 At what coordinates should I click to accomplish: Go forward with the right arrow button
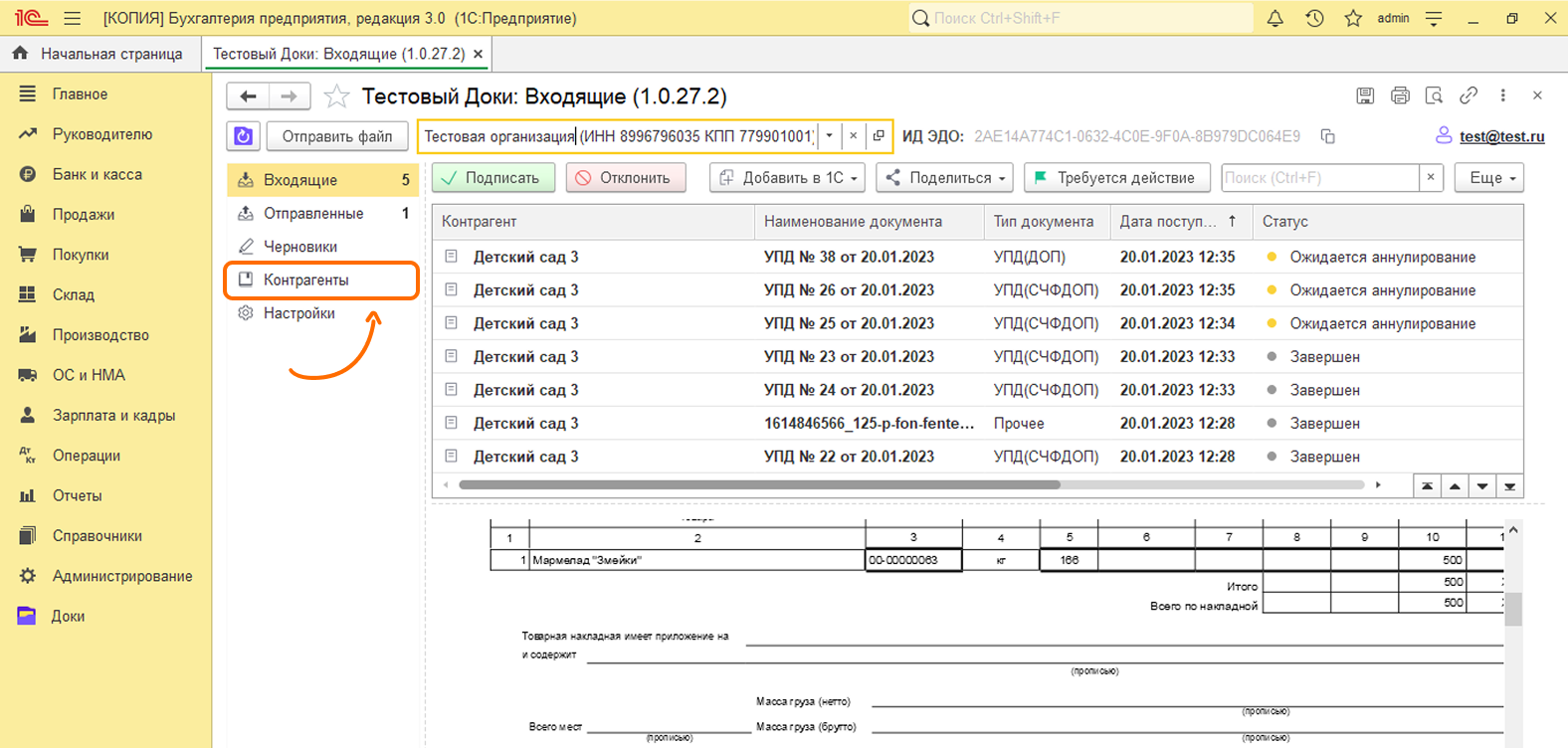click(x=289, y=95)
